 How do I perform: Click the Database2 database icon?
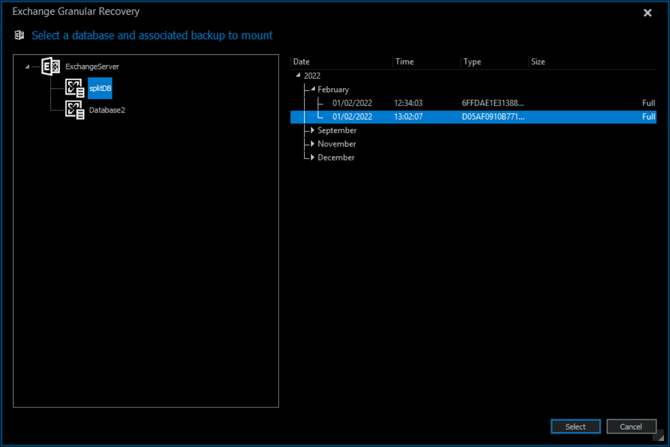(75, 110)
